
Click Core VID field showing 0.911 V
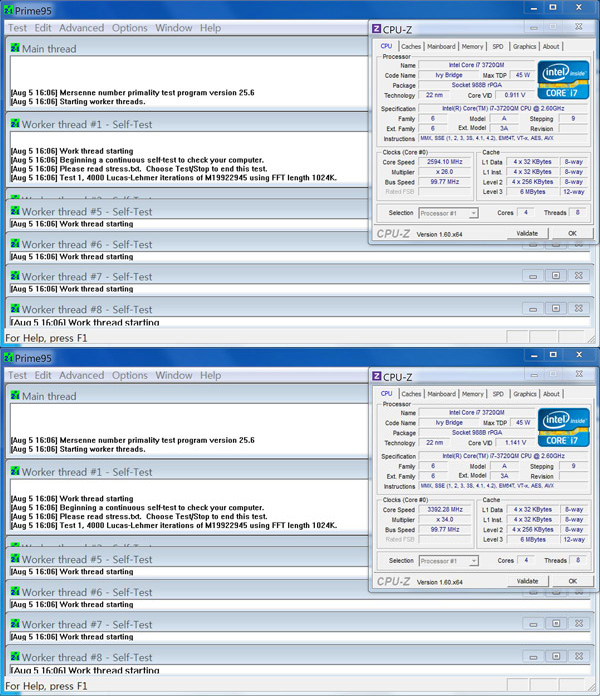point(515,95)
